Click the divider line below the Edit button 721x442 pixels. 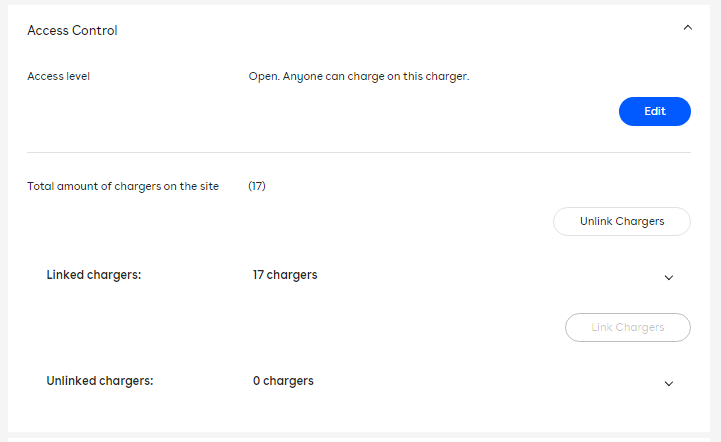point(358,152)
